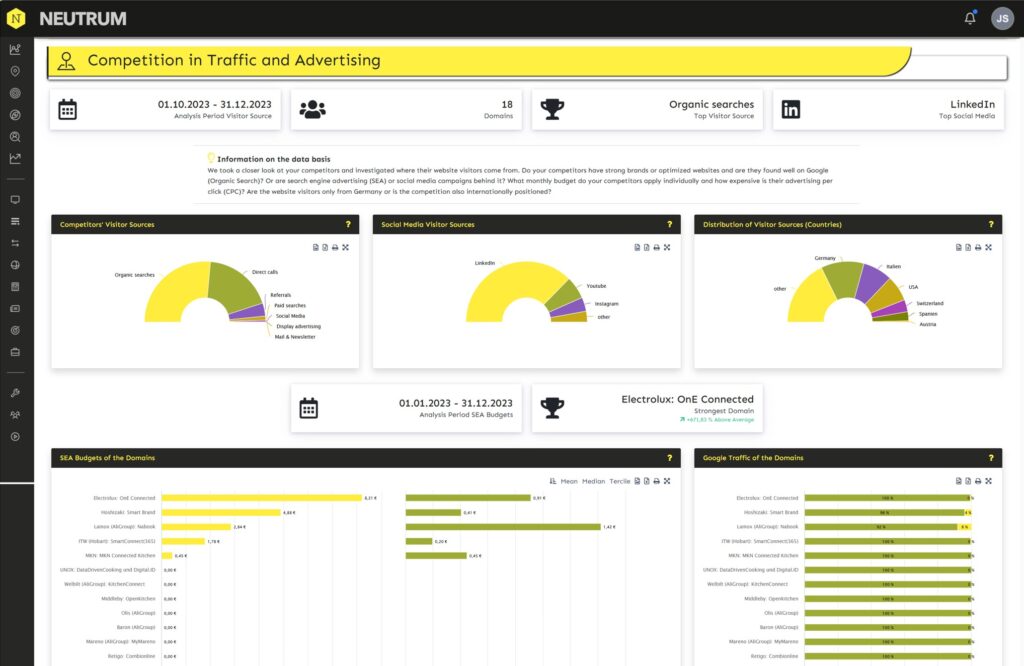This screenshot has width=1024, height=666.
Task: Click 'Information on the data basis' heading
Action: (x=274, y=159)
